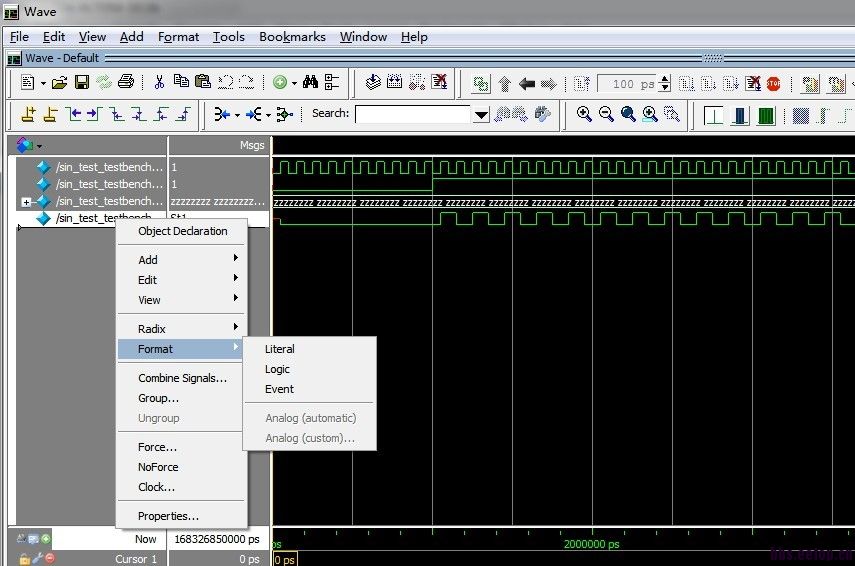Viewport: 855px width, 566px height.
Task: Click the Restart simulation icon
Action: pyautogui.click(x=582, y=83)
